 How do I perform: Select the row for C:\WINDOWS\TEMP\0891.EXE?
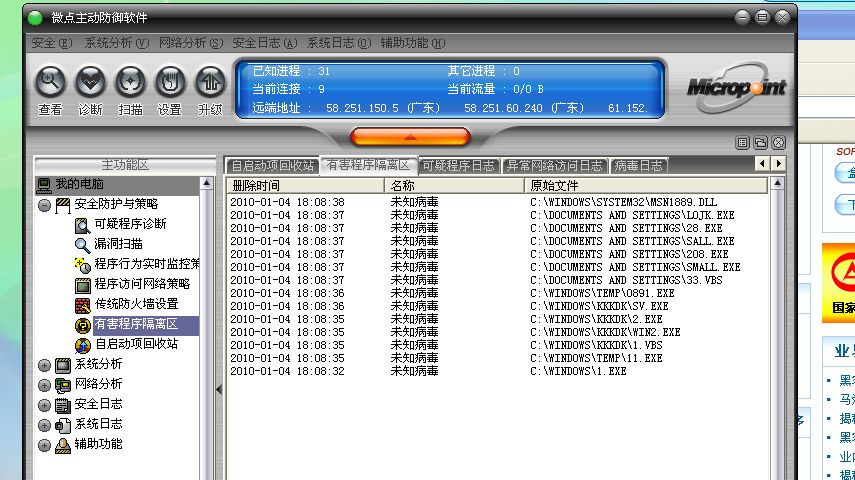(x=497, y=293)
